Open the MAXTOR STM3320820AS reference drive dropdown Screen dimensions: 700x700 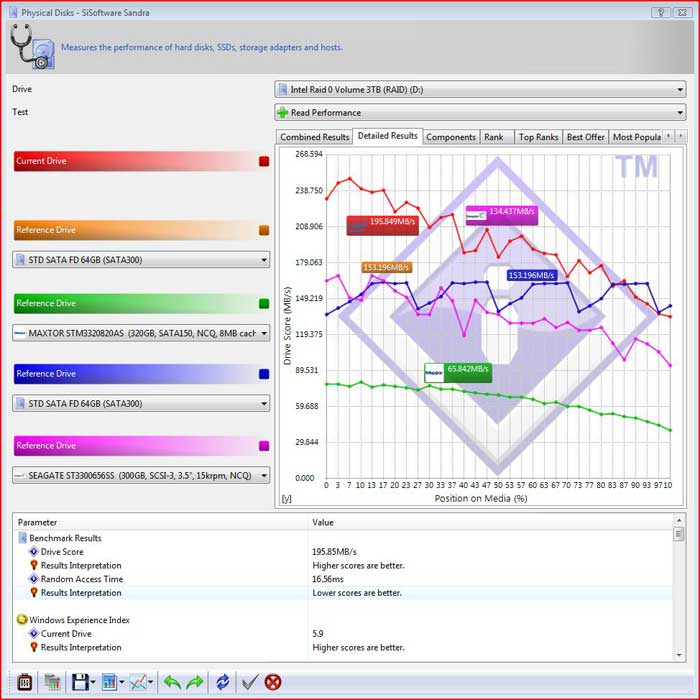141,333
